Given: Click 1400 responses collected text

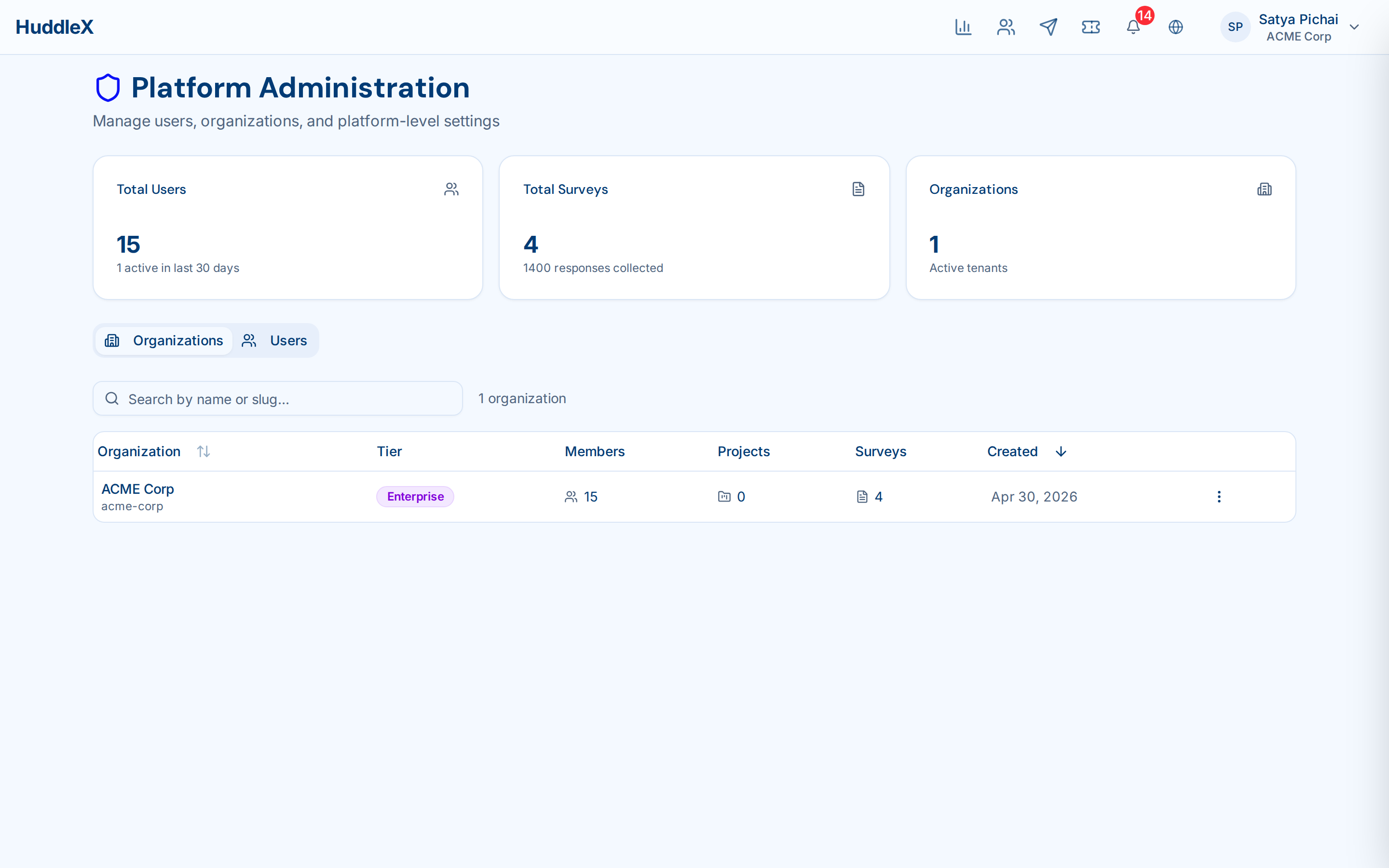Looking at the screenshot, I should pos(593,268).
